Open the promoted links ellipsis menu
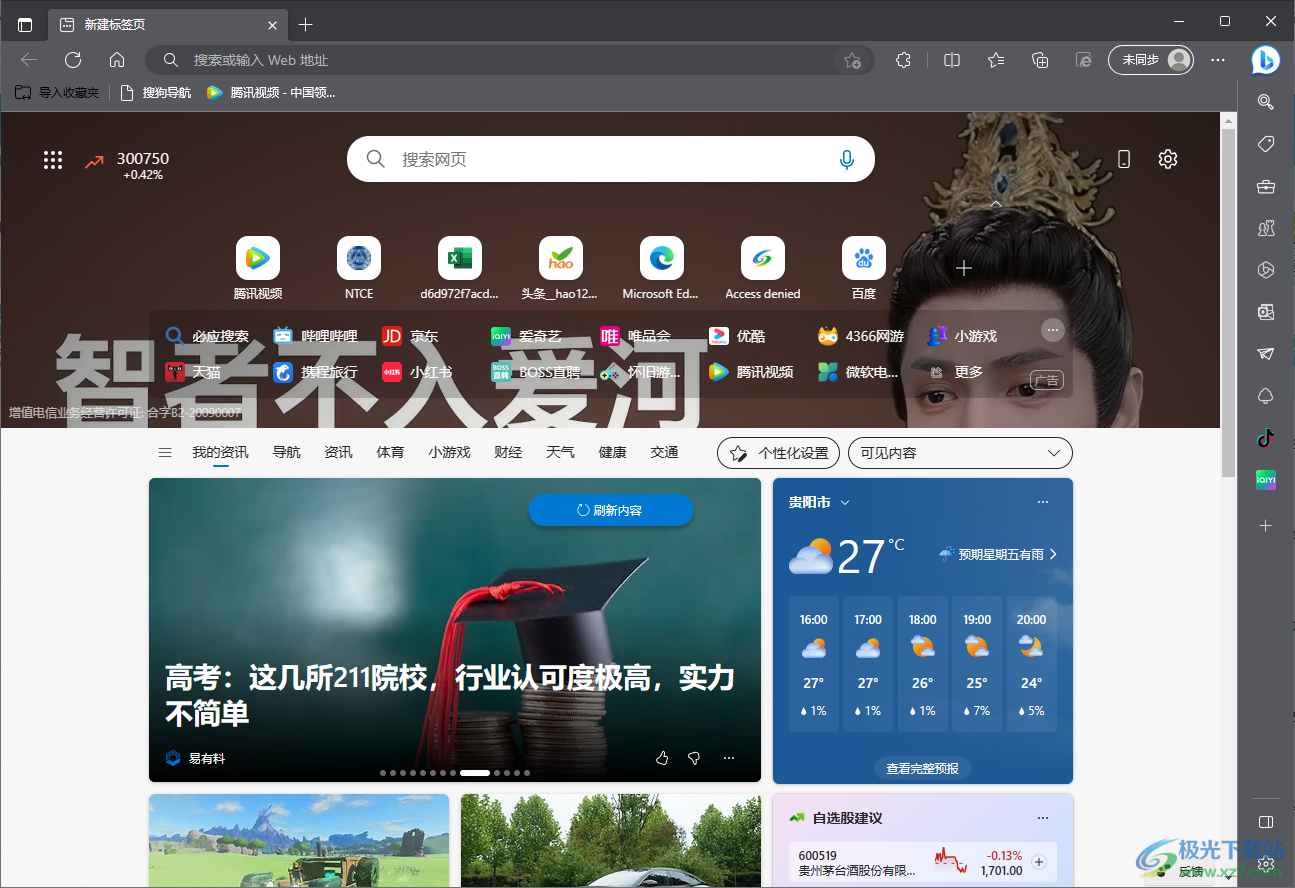1295x888 pixels. [x=1053, y=330]
